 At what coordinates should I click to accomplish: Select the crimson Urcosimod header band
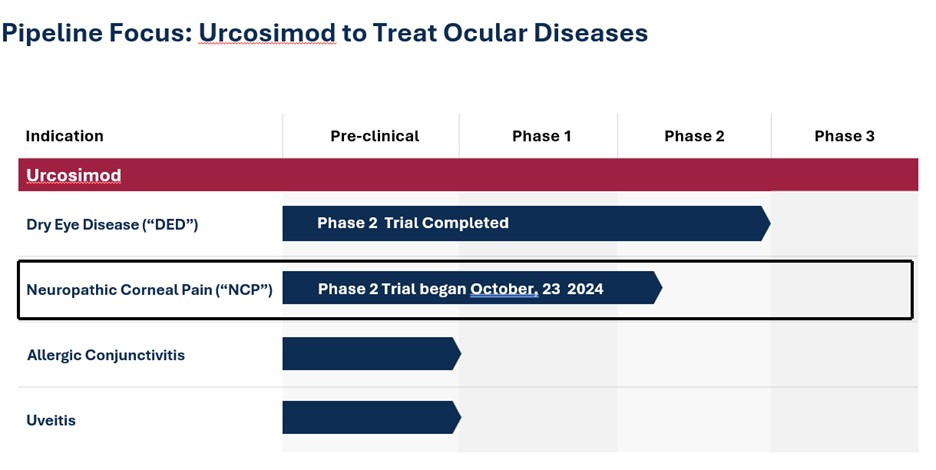point(500,175)
